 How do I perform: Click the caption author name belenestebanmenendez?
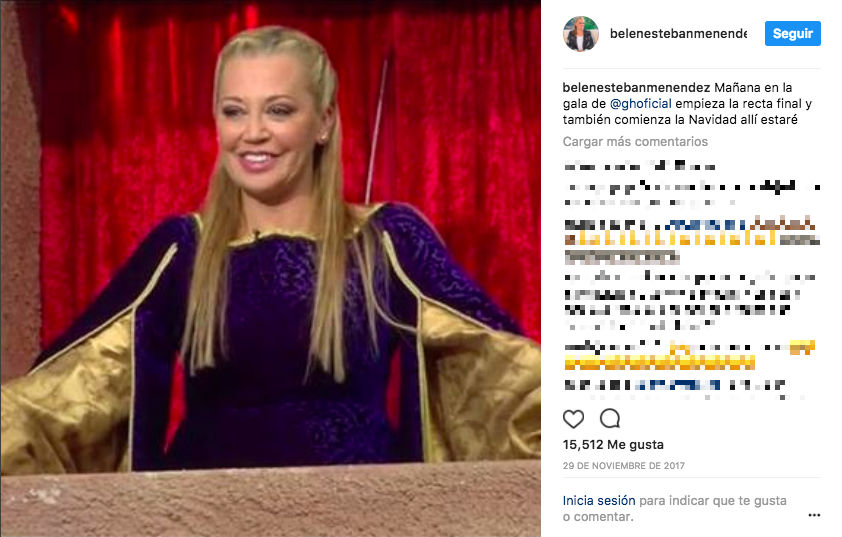tap(636, 88)
